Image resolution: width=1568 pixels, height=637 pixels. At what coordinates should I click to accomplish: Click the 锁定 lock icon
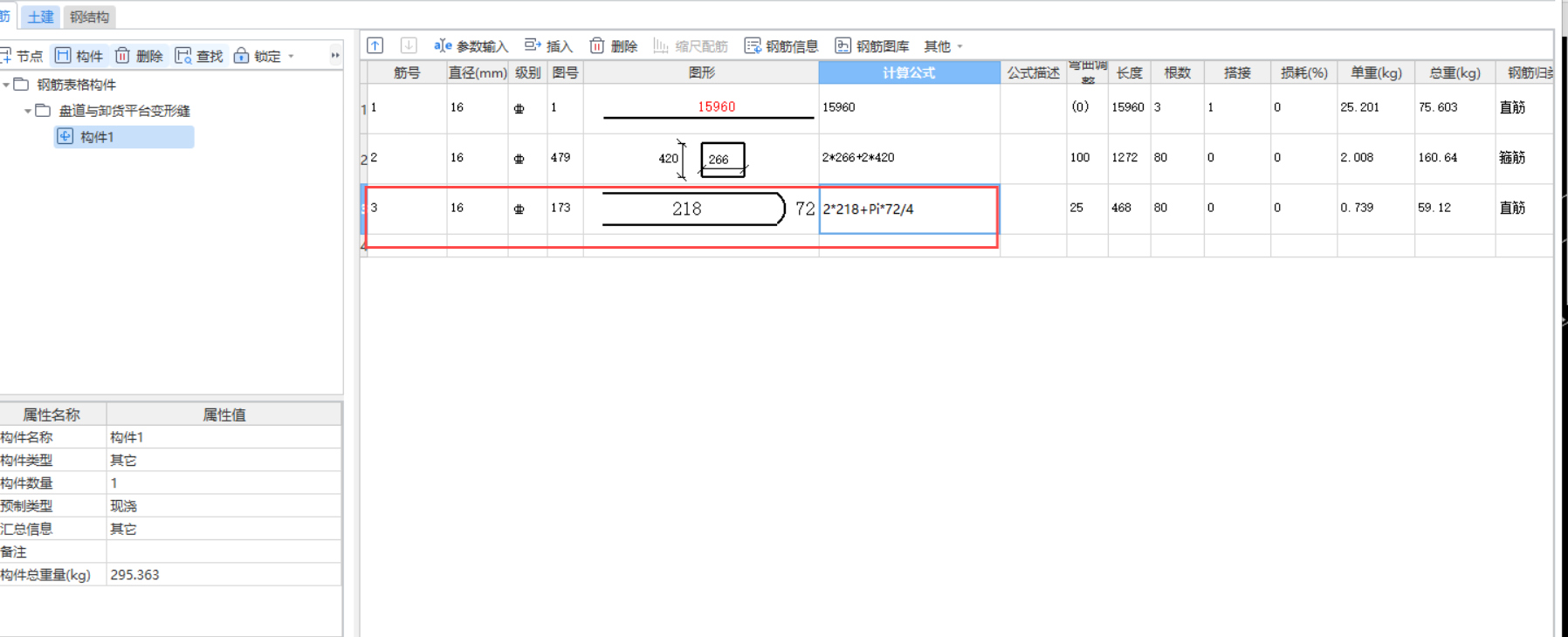(242, 56)
